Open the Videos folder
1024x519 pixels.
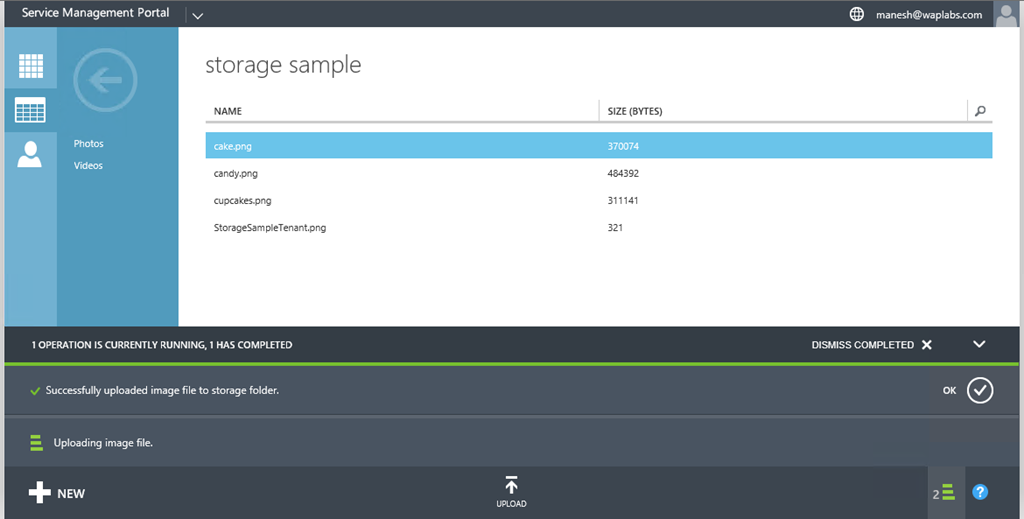[x=88, y=166]
